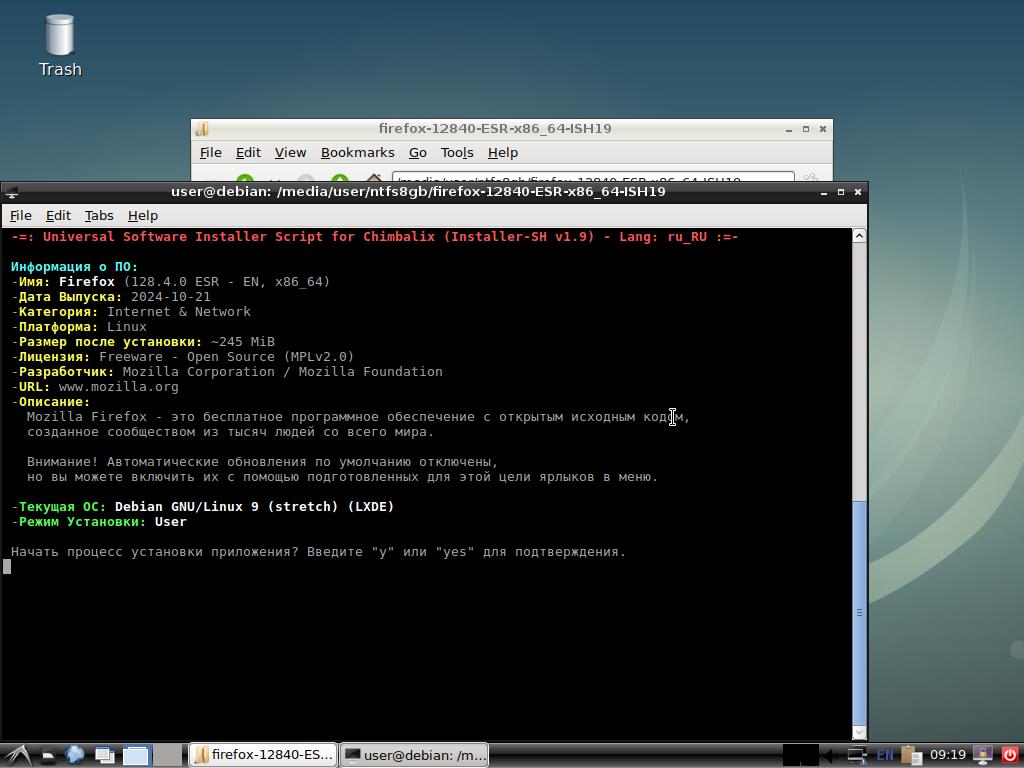This screenshot has width=1024, height=768.
Task: Click the terminal window title bar text
Action: tap(418, 192)
